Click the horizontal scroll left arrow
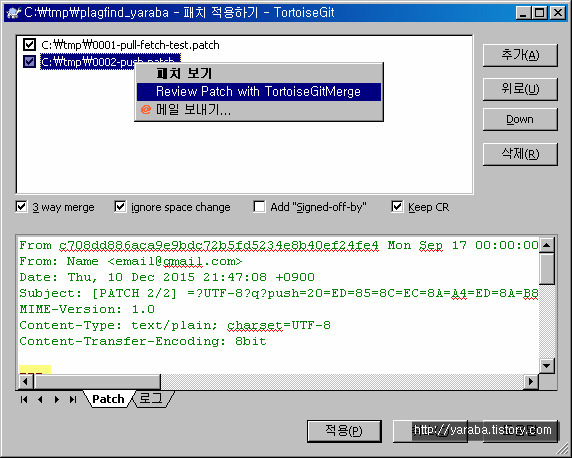 point(25,382)
